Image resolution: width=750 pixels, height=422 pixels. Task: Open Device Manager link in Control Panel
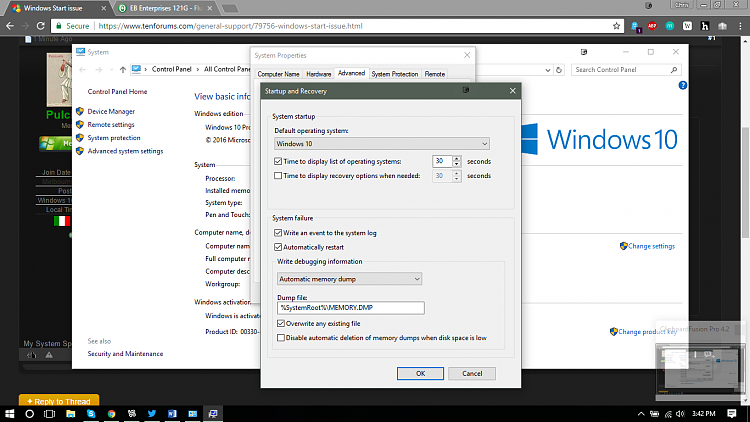[111, 111]
